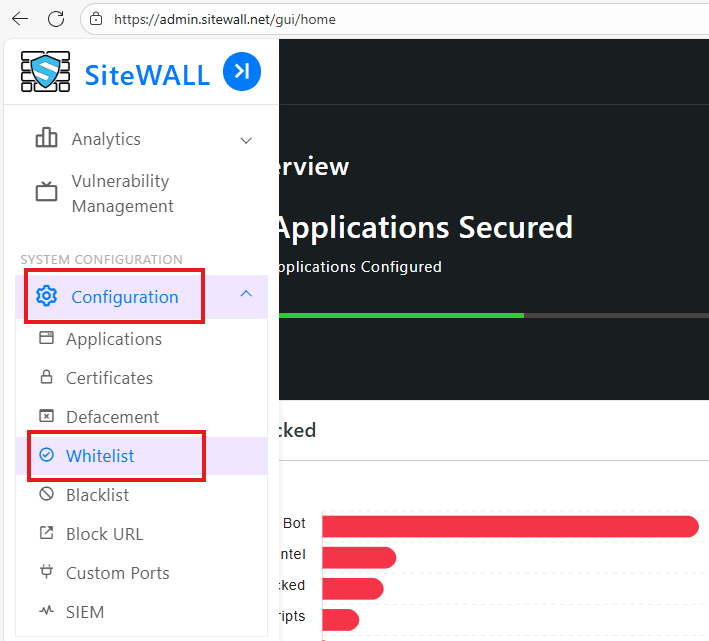This screenshot has height=641, width=709.
Task: Collapse sidebar with the blue arrow button
Action: (x=242, y=72)
